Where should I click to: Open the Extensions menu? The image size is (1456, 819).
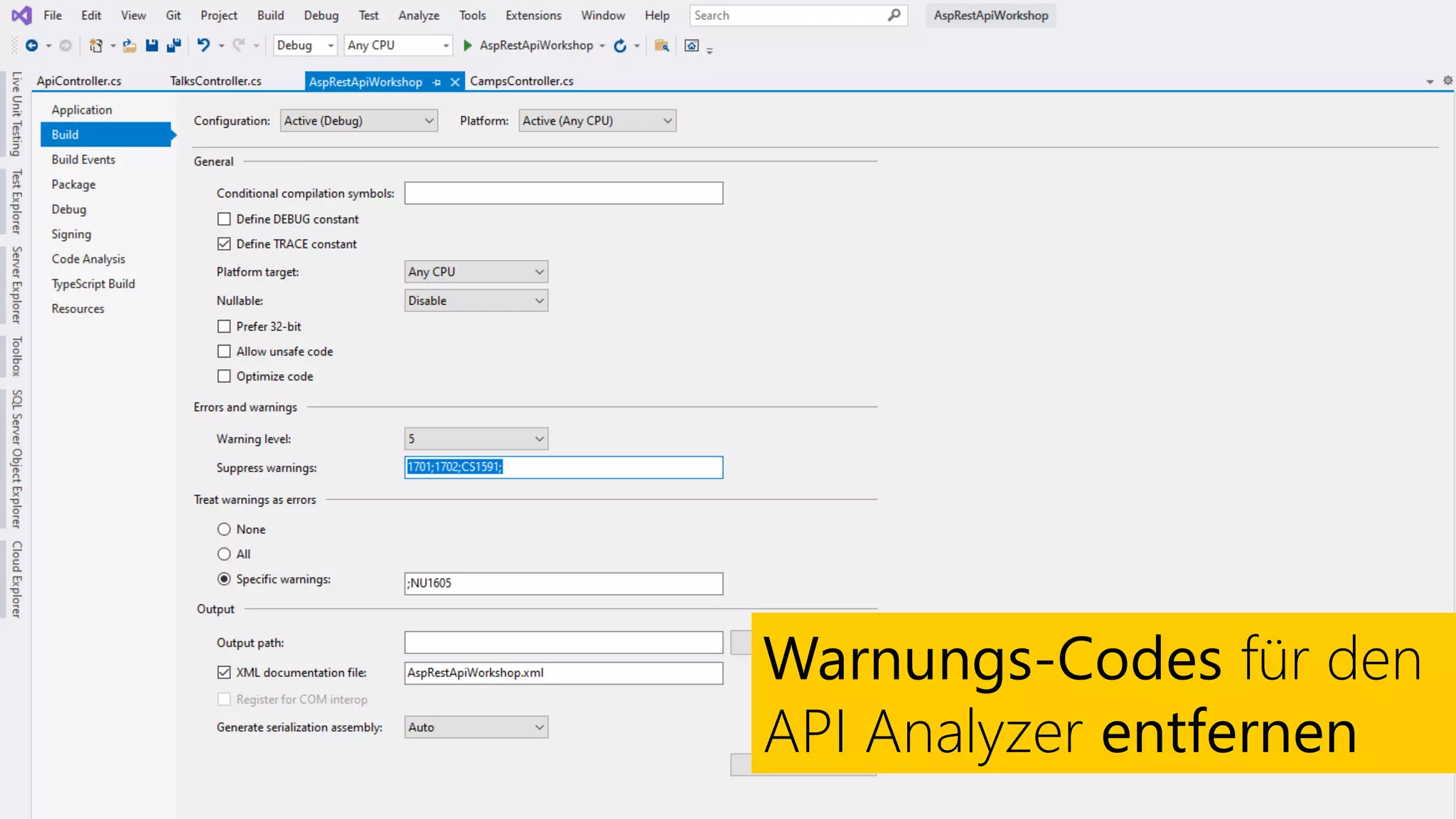coord(533,15)
